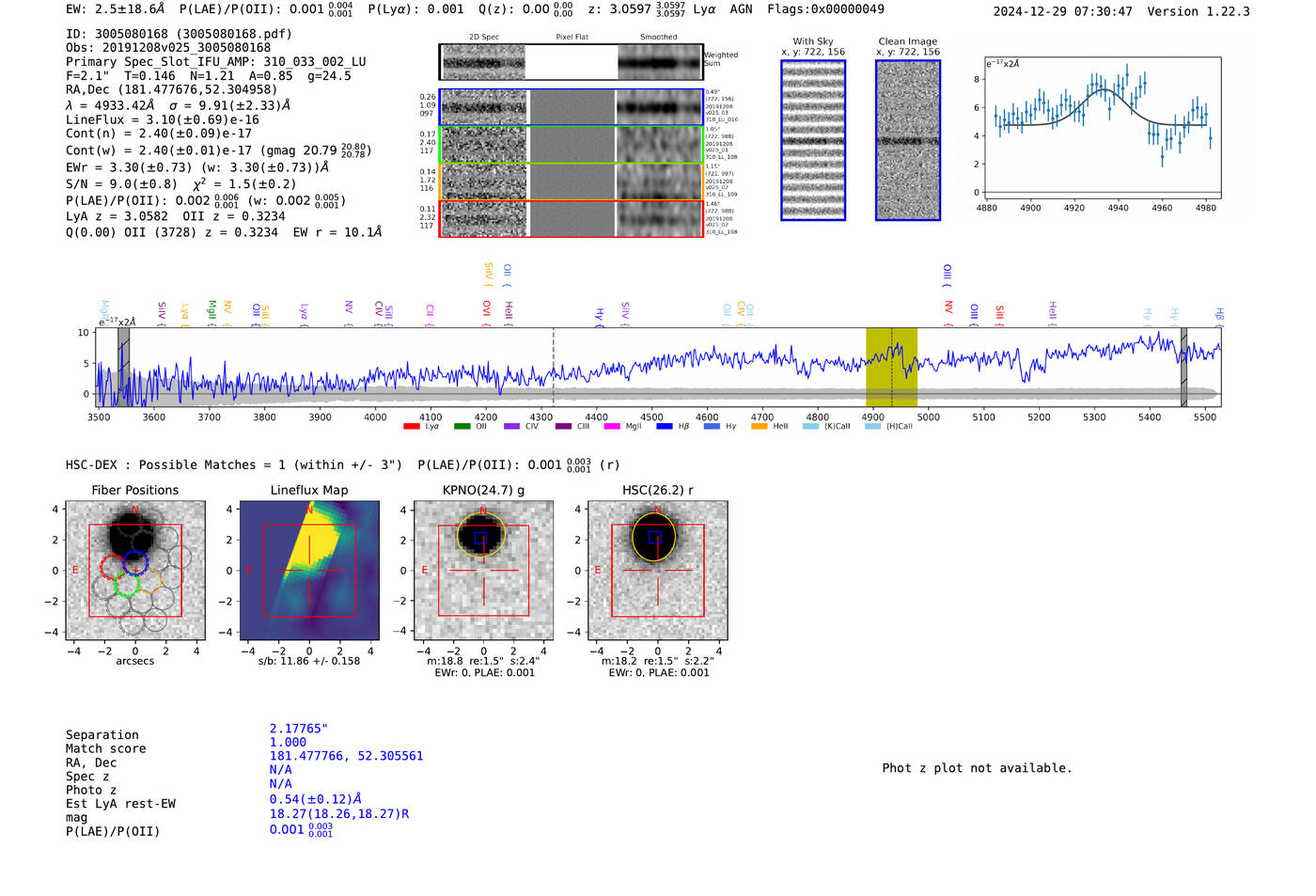1316x896 pixels.
Task: Click the magenta MgII legend swatch
Action: point(611,427)
